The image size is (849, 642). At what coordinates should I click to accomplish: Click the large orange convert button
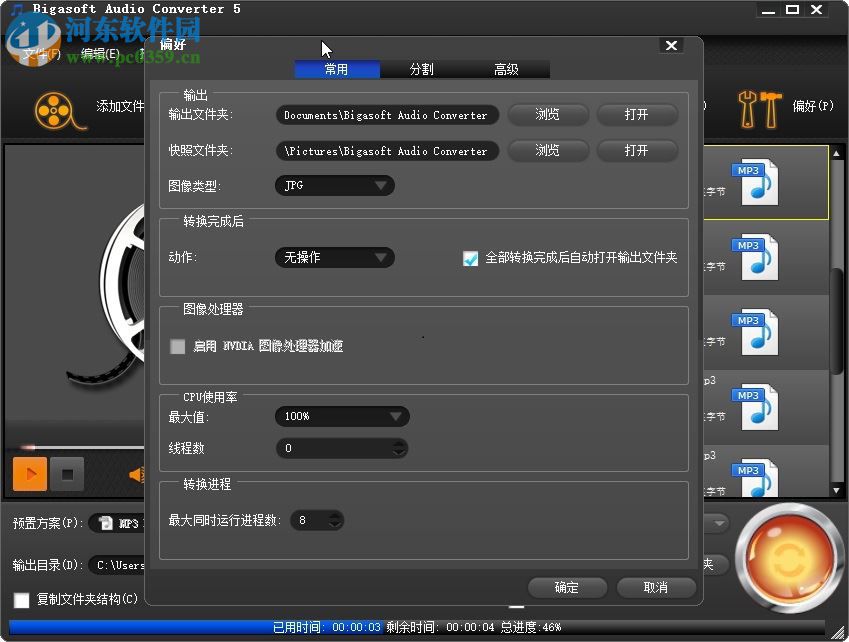tap(789, 557)
